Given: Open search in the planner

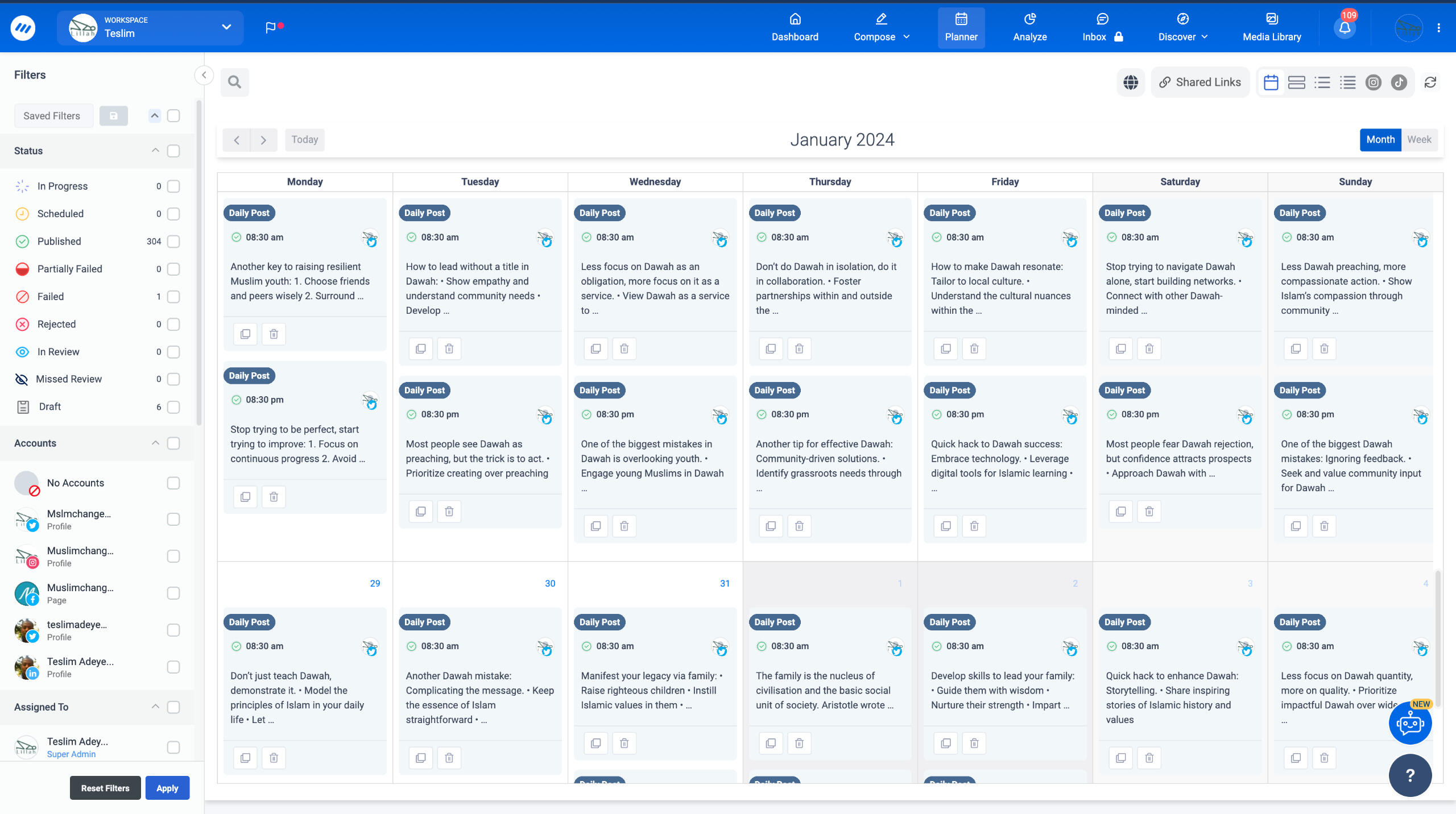Looking at the screenshot, I should pyautogui.click(x=234, y=82).
